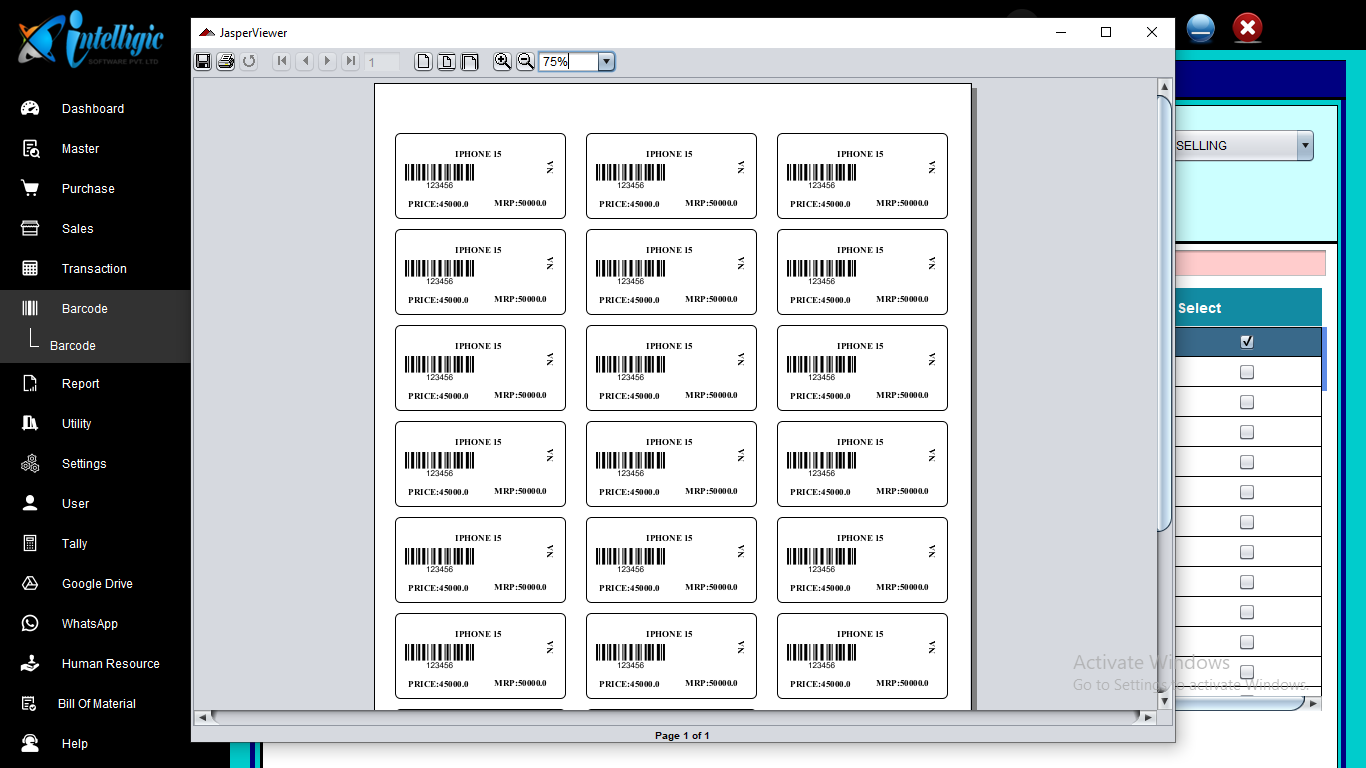Select the fit page view icon

(446, 62)
